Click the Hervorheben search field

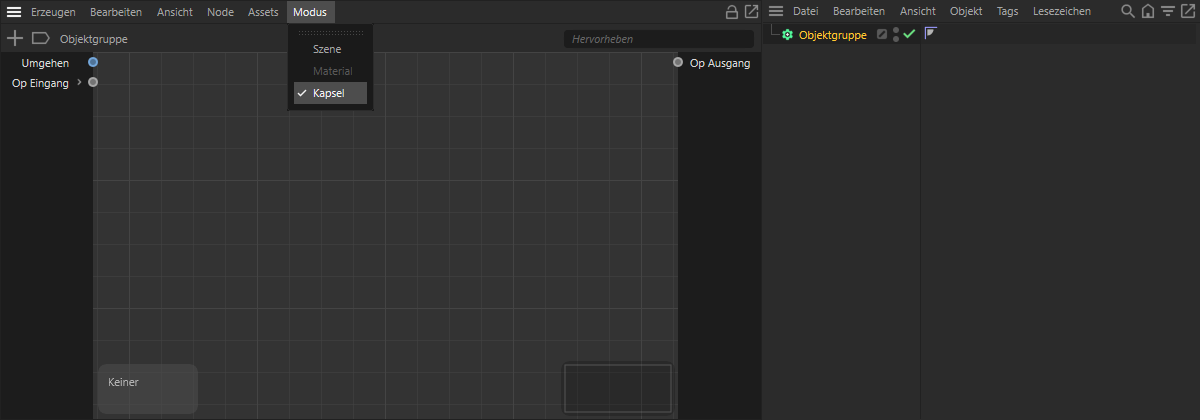658,39
